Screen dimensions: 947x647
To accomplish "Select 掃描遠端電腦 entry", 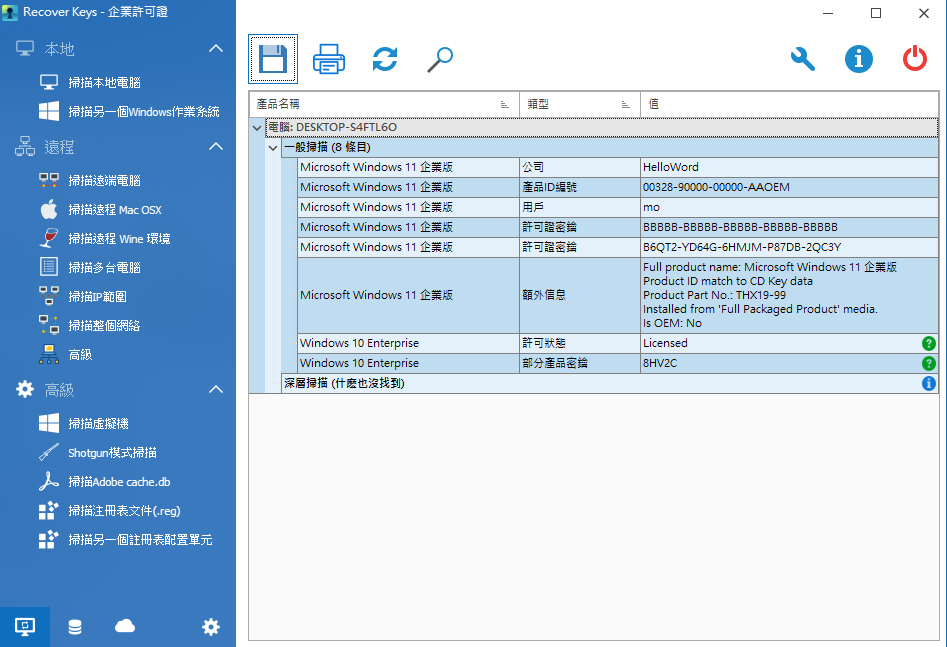I will 104,180.
